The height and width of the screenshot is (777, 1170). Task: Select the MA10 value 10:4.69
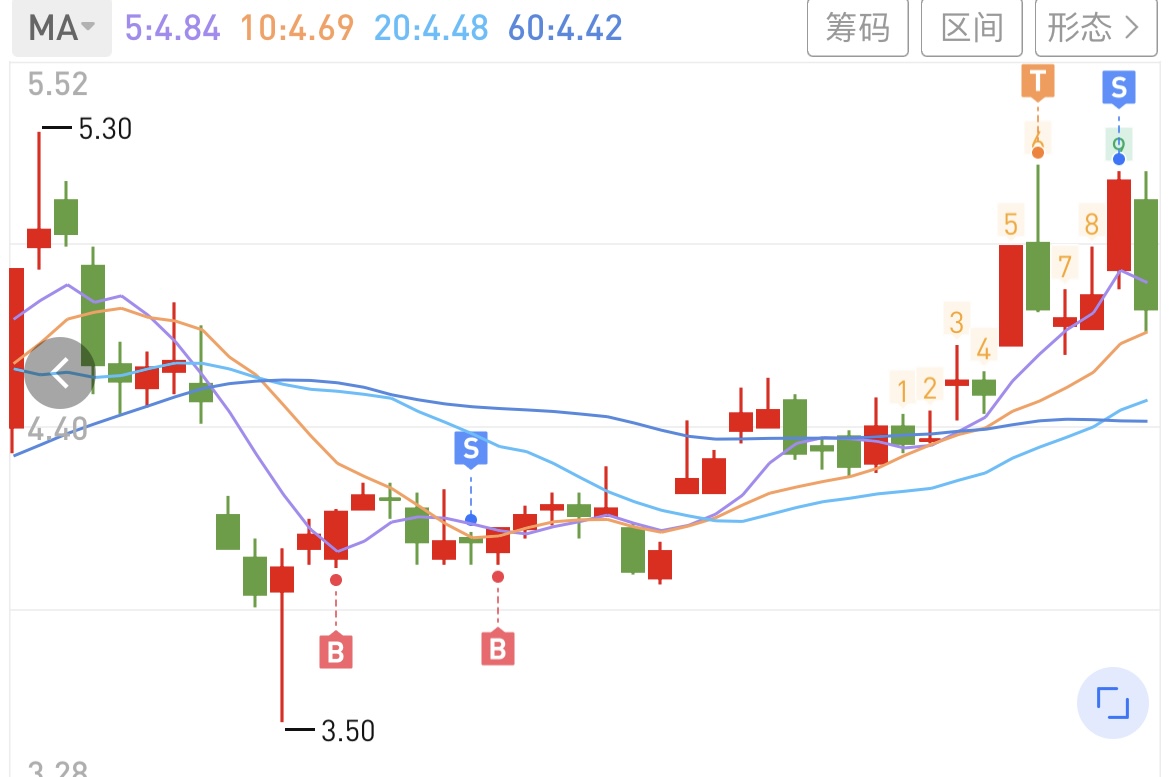coord(297,28)
